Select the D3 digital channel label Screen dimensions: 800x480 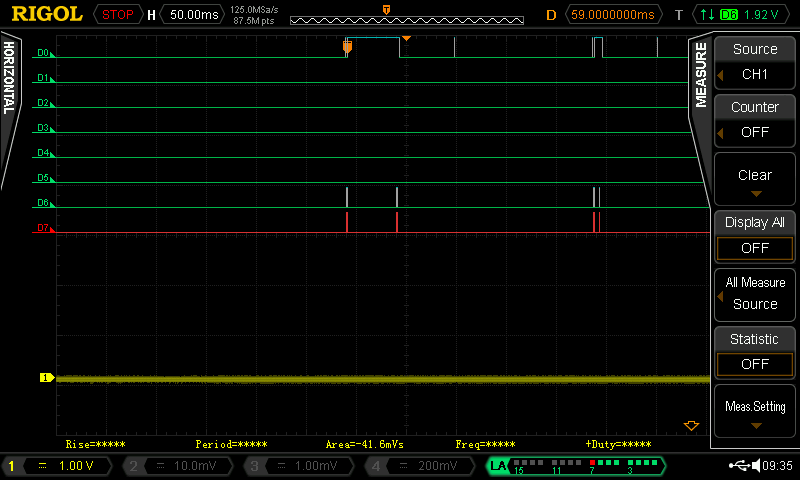43,128
